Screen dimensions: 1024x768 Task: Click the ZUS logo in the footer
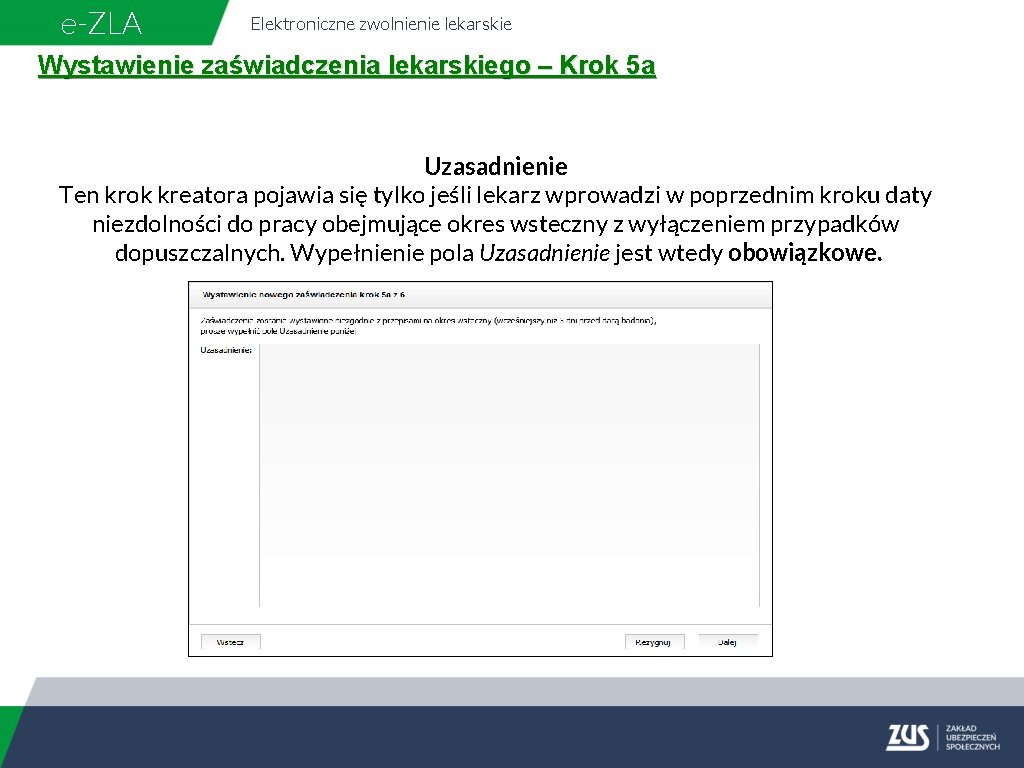[x=907, y=737]
